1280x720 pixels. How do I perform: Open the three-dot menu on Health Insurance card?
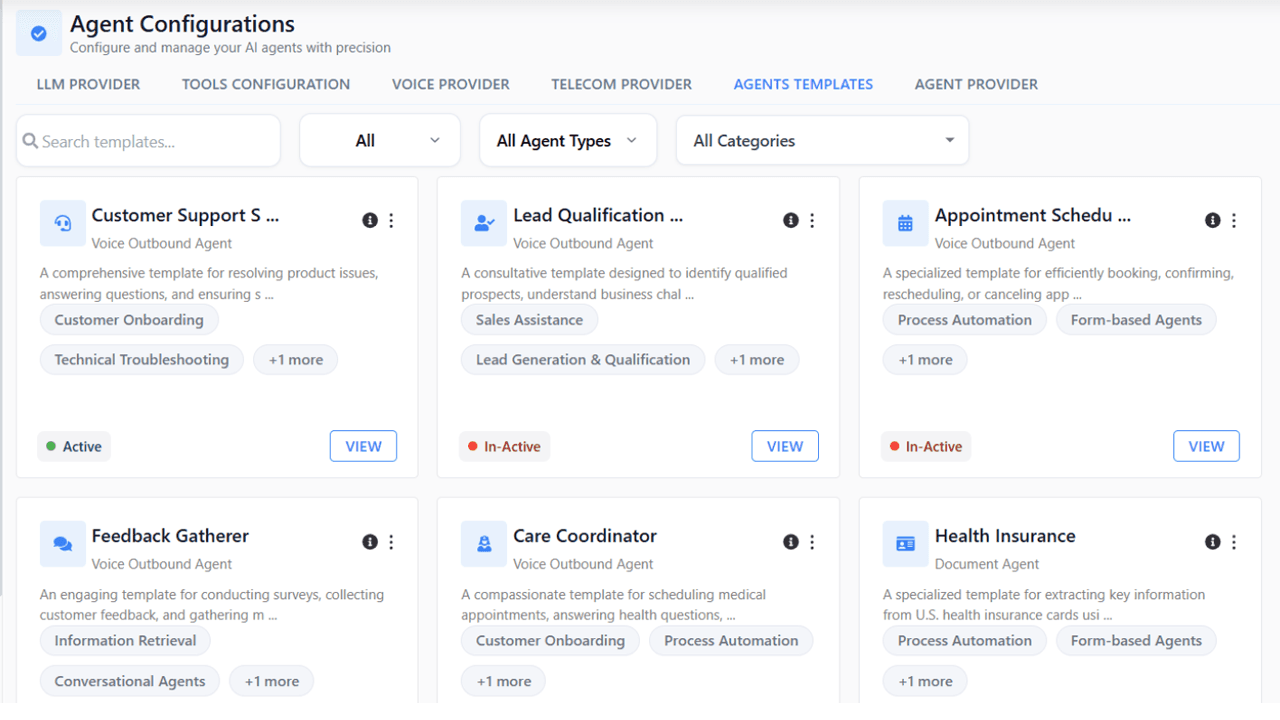(x=1234, y=541)
